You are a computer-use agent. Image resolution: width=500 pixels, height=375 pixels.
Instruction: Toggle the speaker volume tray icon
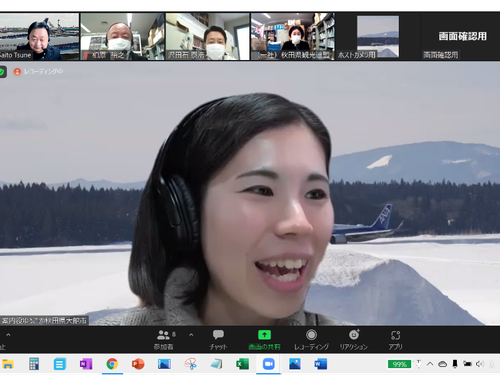(x=480, y=364)
